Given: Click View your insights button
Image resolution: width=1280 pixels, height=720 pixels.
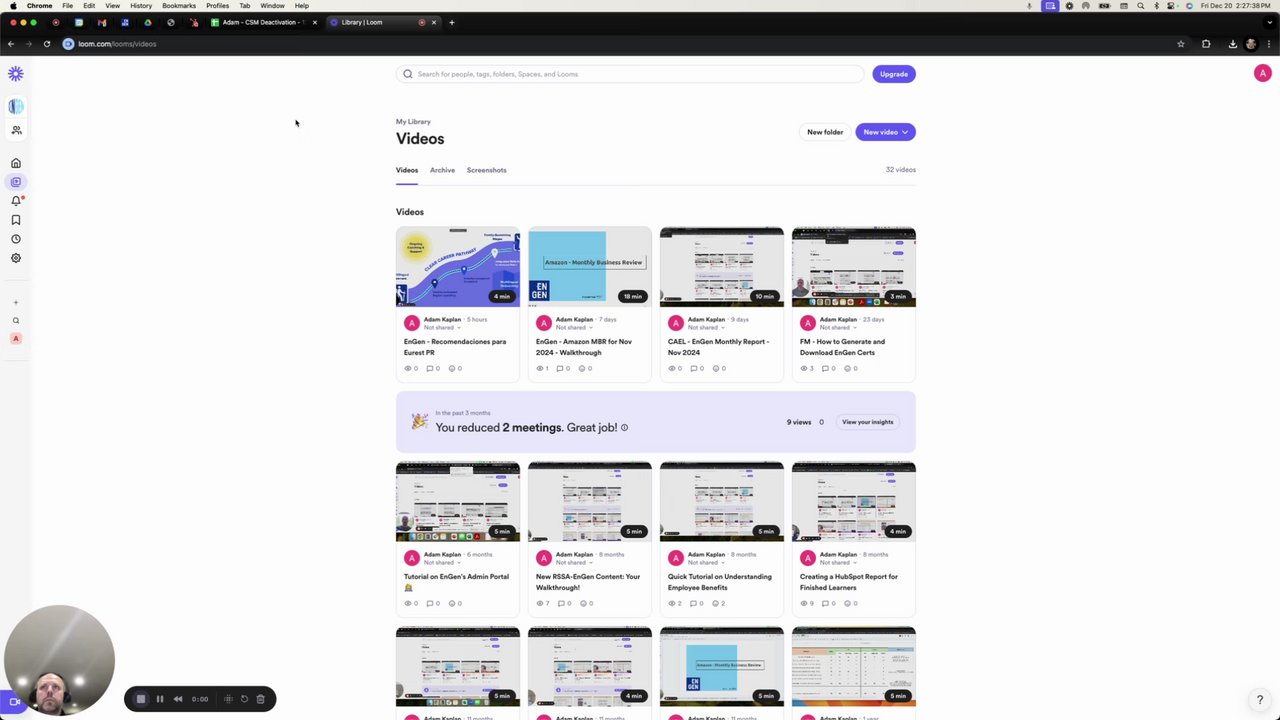Looking at the screenshot, I should pyautogui.click(x=867, y=422).
